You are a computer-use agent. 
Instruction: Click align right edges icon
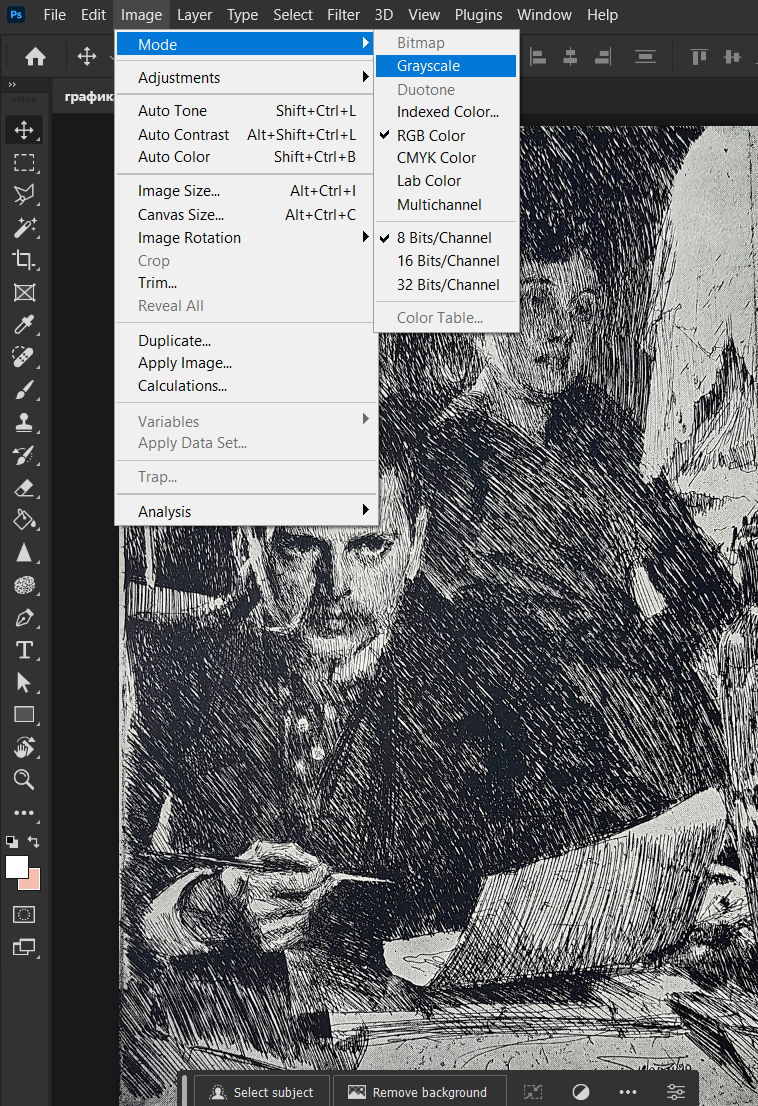point(603,56)
